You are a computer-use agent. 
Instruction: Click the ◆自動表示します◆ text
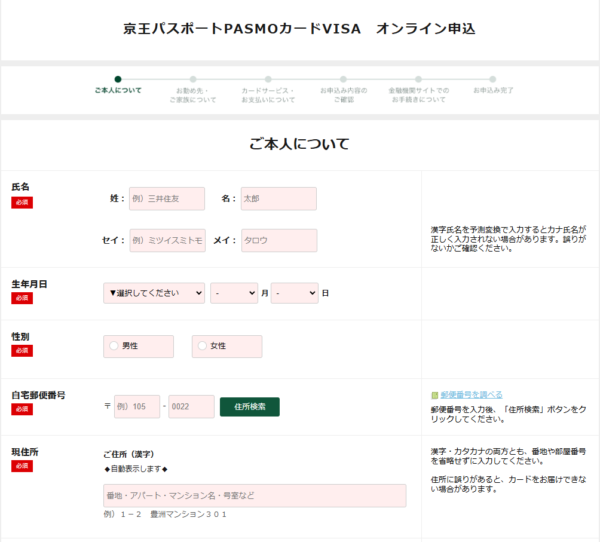136,469
